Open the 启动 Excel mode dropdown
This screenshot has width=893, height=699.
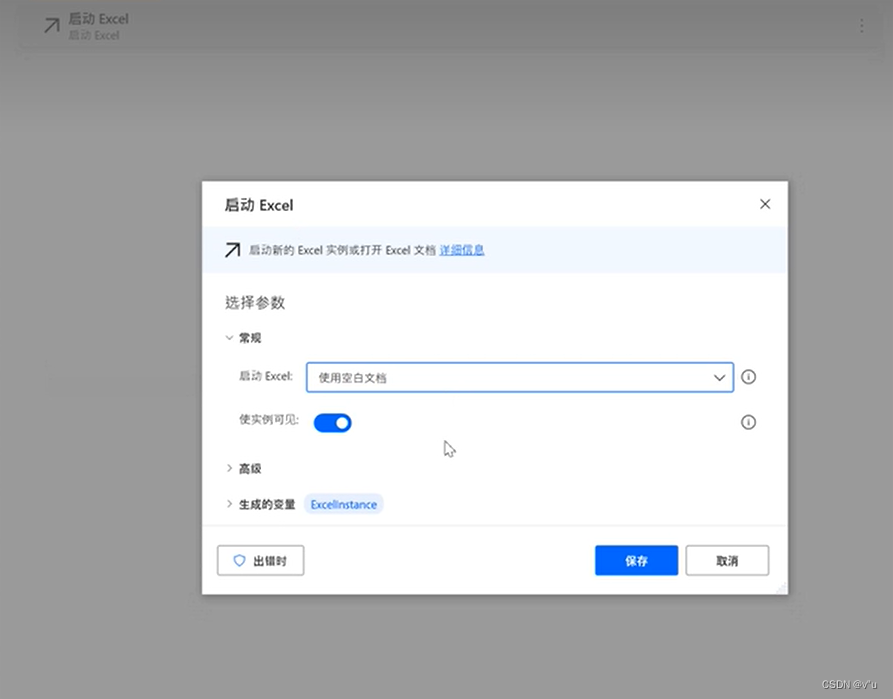coord(719,377)
